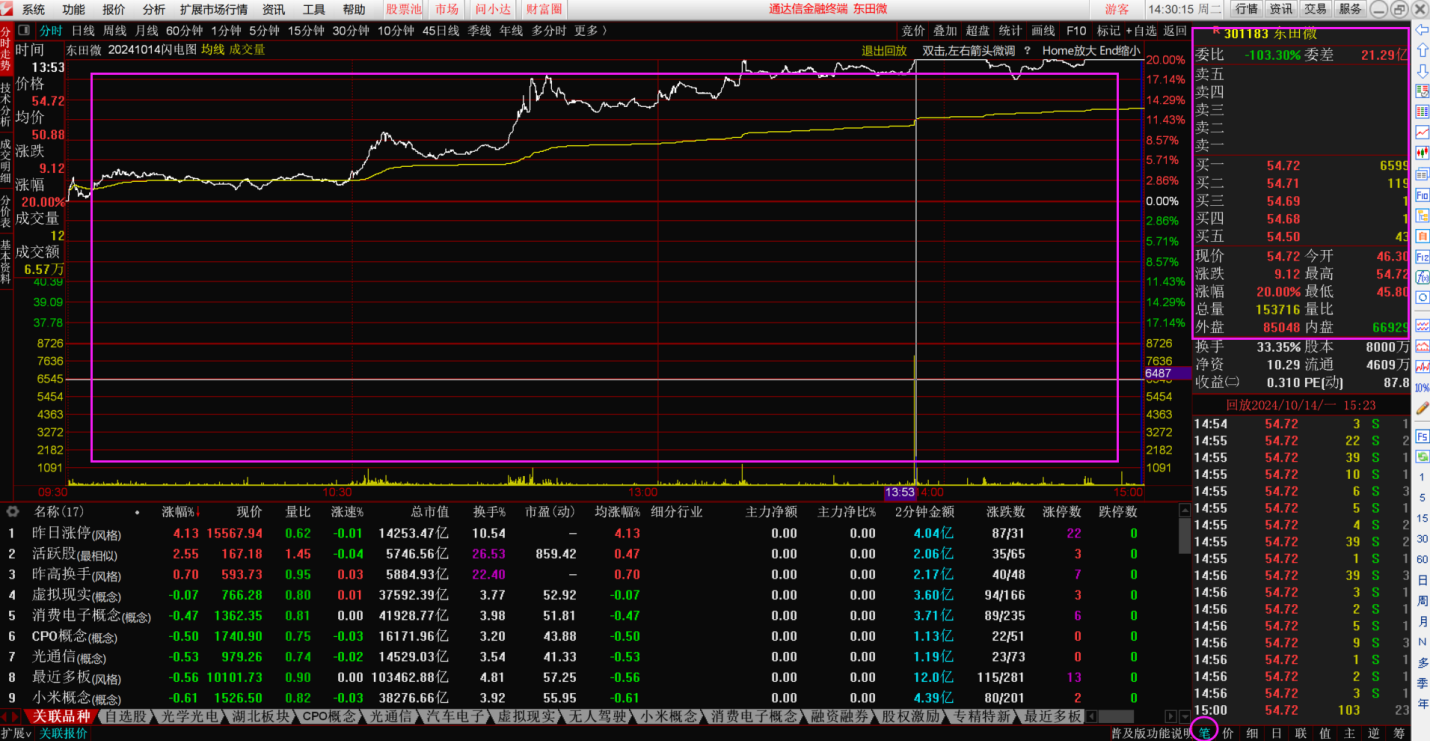Switch to the 自选股 bottom tab
This screenshot has width=1430, height=741.
(126, 716)
